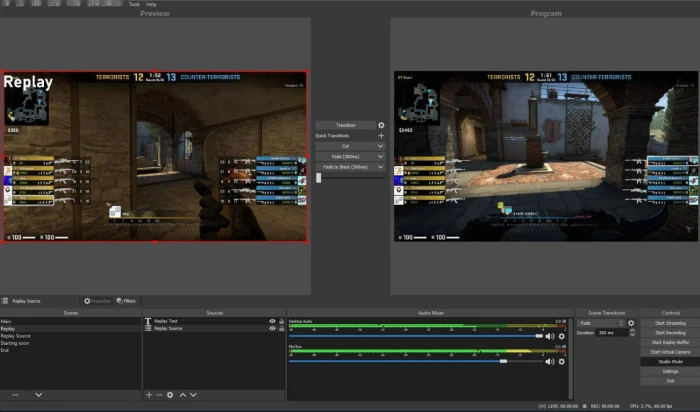Viewport: 700px width, 412px height.
Task: Apply Fade to Black (300ms) transition
Action: pos(346,167)
